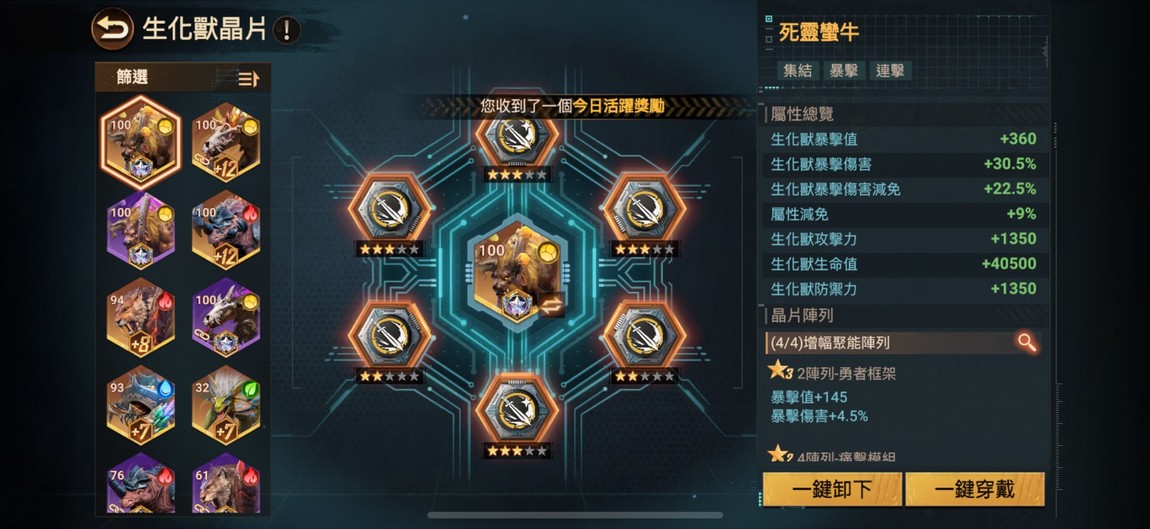Choose the level 32 green leaf beast
The image size is (1150, 529).
pyautogui.click(x=226, y=405)
